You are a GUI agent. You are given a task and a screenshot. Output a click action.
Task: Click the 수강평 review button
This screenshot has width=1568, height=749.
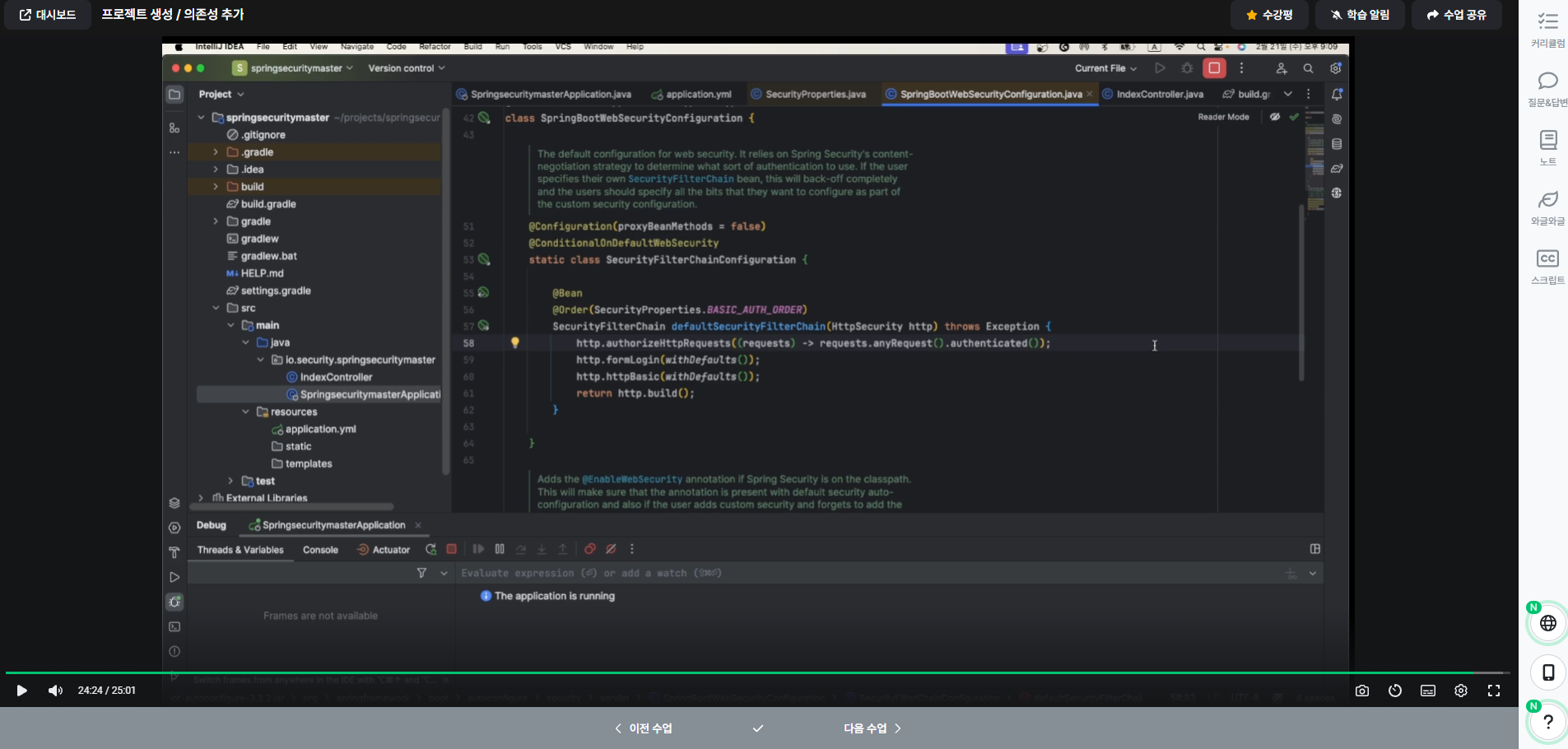point(1269,15)
